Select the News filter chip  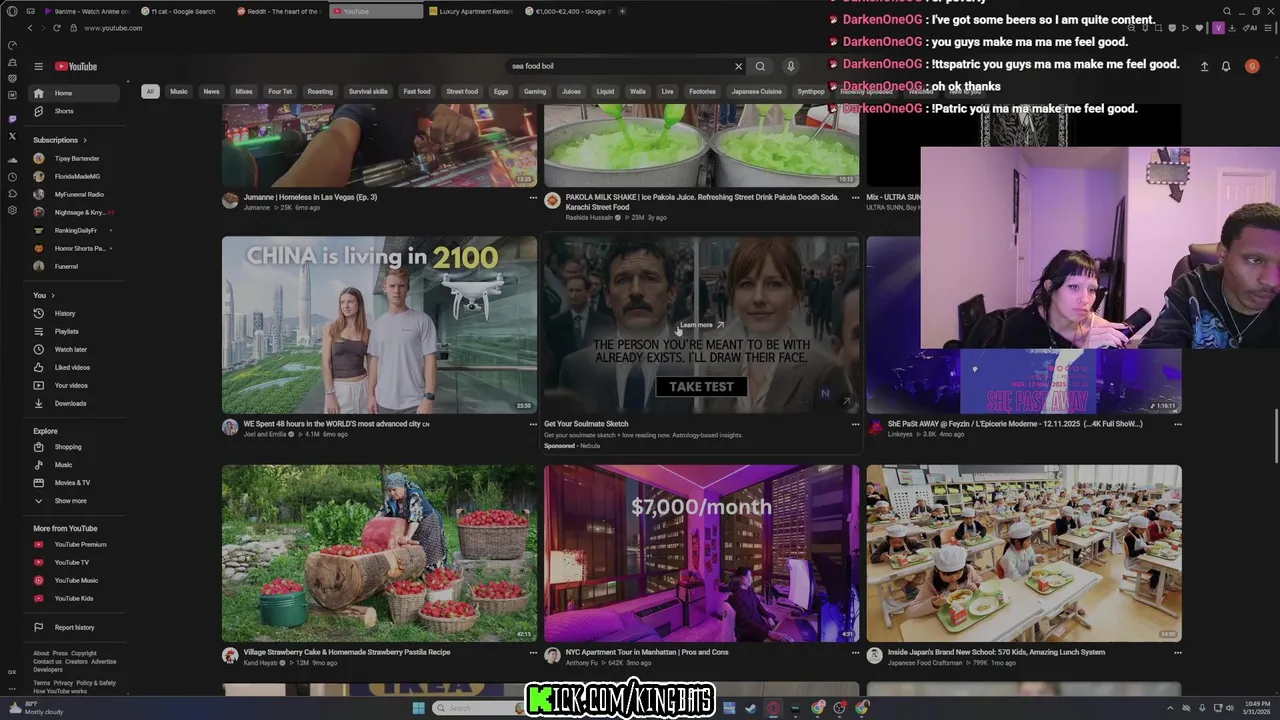[x=211, y=91]
